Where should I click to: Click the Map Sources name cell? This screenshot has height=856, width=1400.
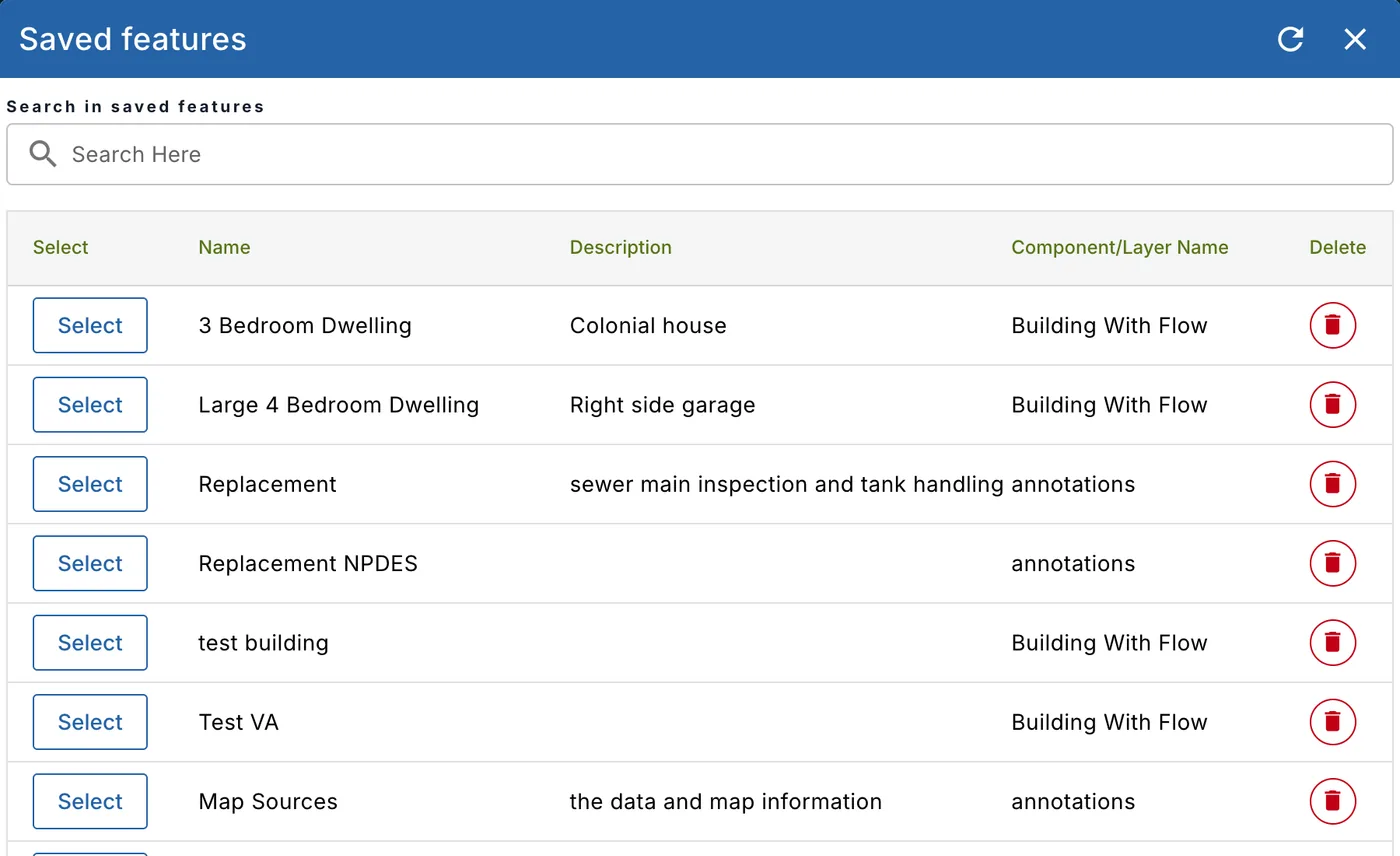coord(268,801)
